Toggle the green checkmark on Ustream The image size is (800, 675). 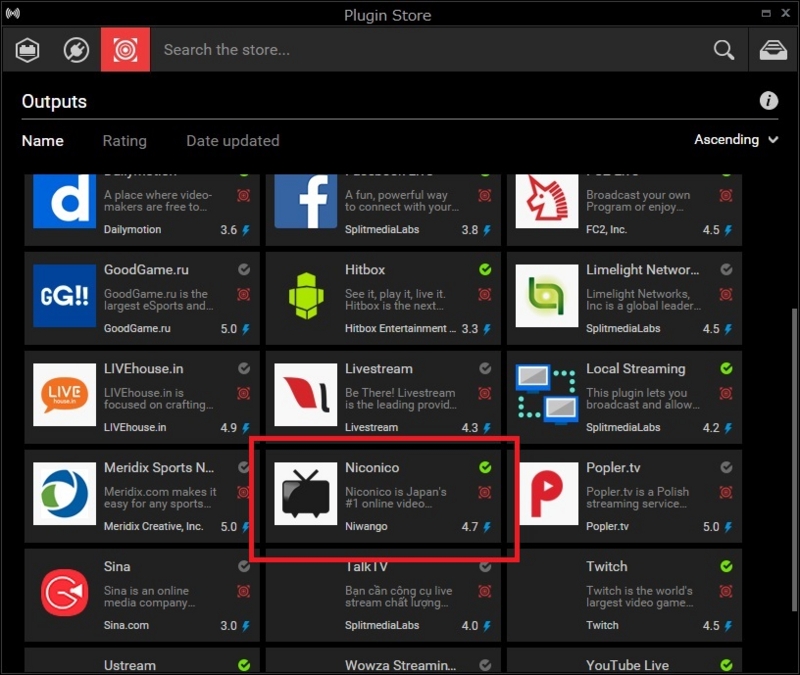click(244, 665)
